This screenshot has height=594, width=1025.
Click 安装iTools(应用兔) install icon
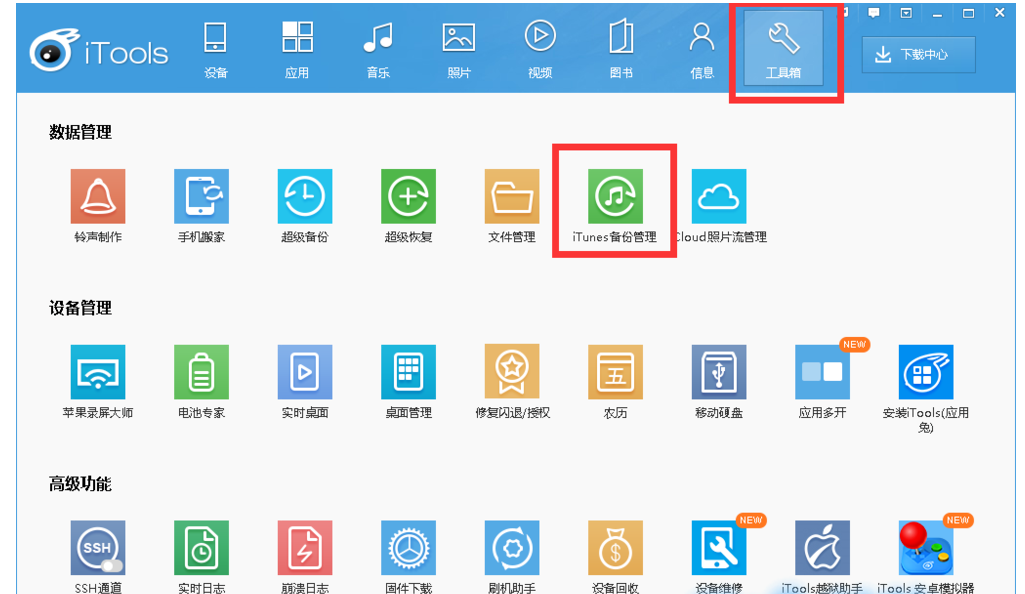point(926,372)
